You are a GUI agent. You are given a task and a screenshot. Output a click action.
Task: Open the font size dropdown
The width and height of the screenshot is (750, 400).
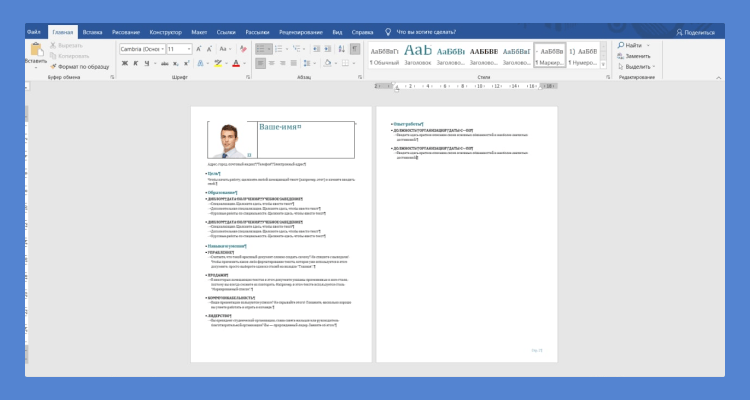(x=190, y=48)
